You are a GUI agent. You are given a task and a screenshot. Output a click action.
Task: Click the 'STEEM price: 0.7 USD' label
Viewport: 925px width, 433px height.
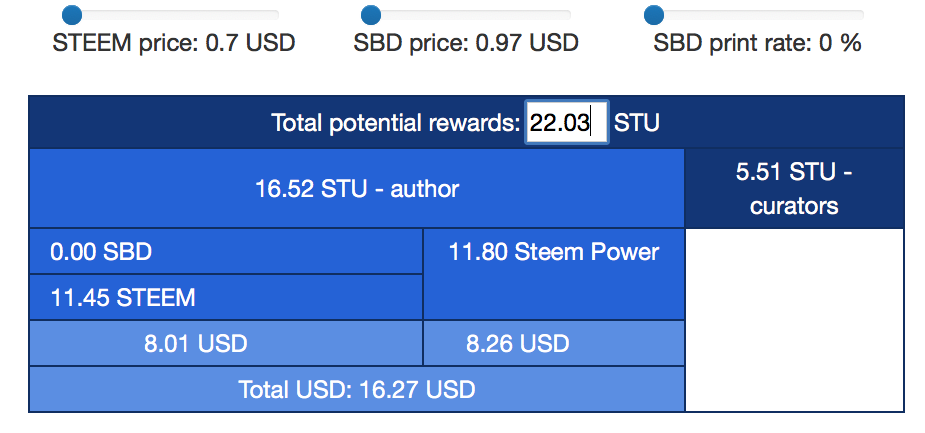click(x=174, y=44)
